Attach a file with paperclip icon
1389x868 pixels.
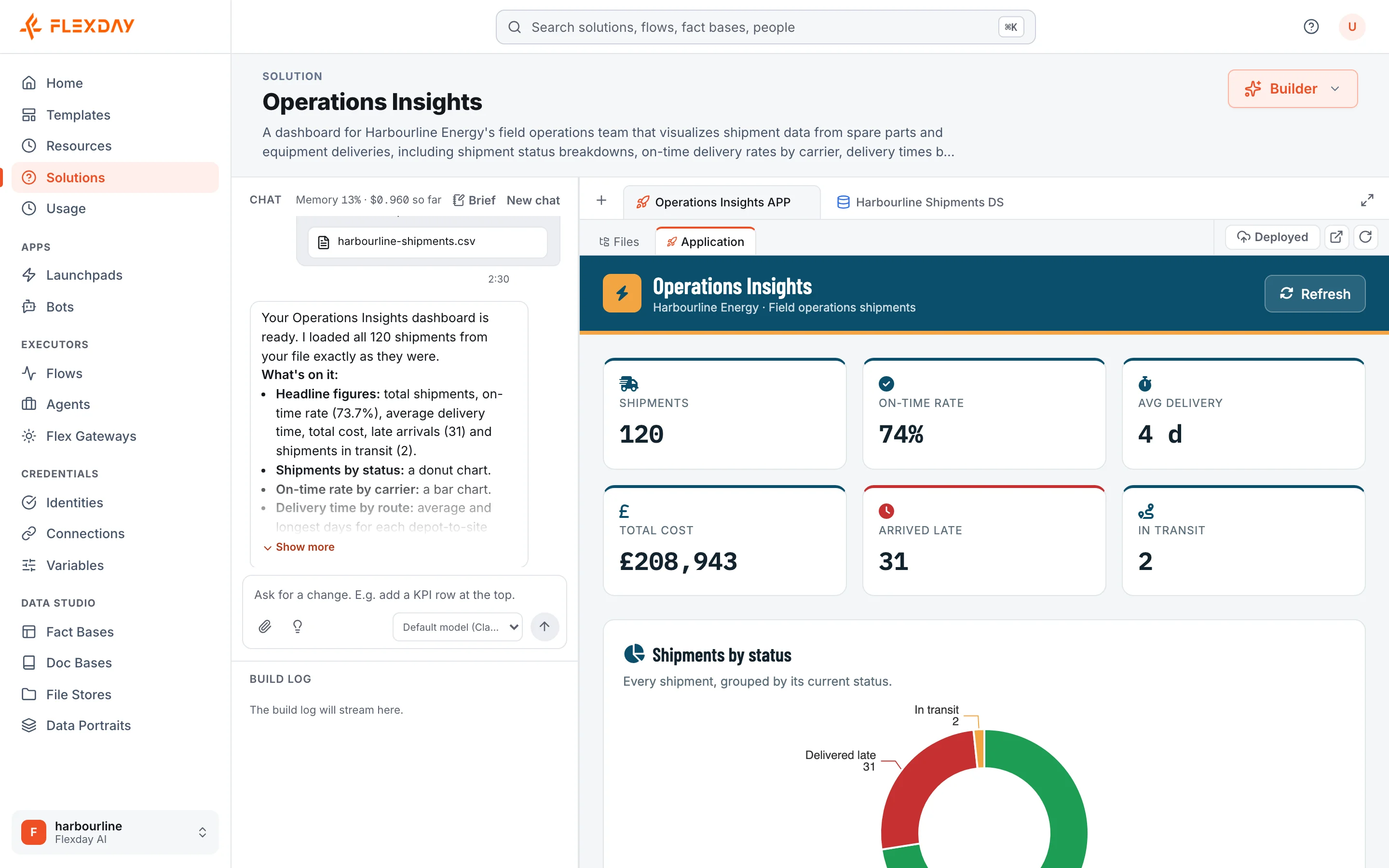click(265, 626)
